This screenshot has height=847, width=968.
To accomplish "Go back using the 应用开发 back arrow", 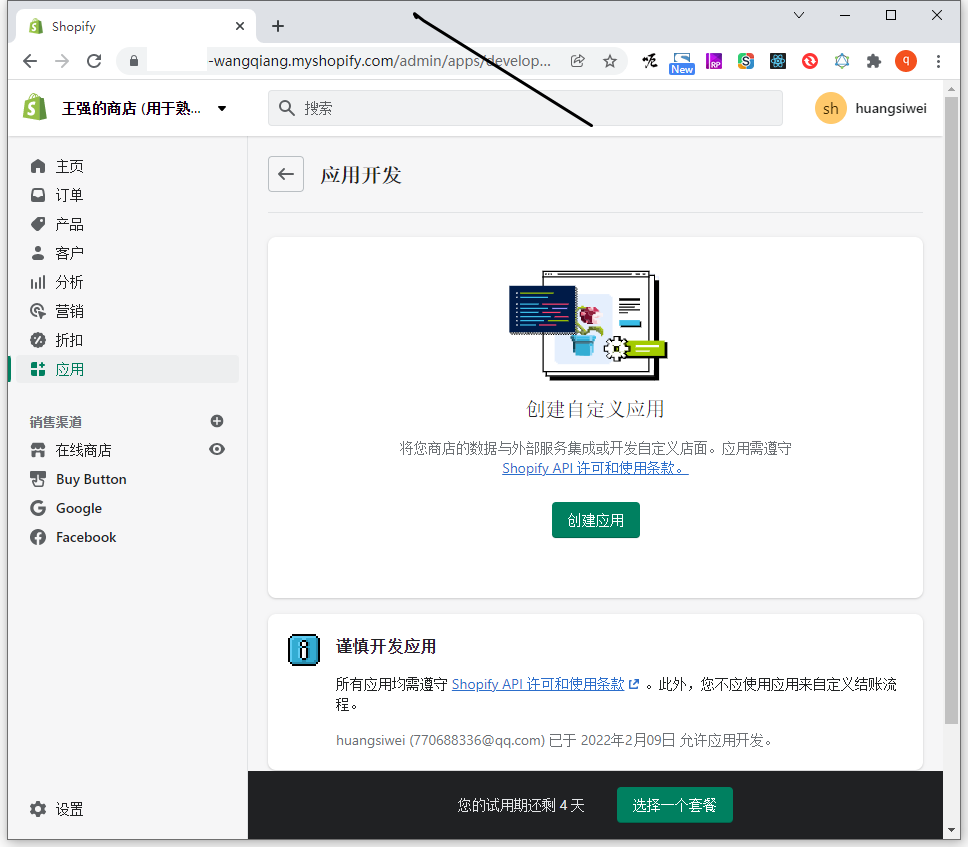I will [286, 174].
